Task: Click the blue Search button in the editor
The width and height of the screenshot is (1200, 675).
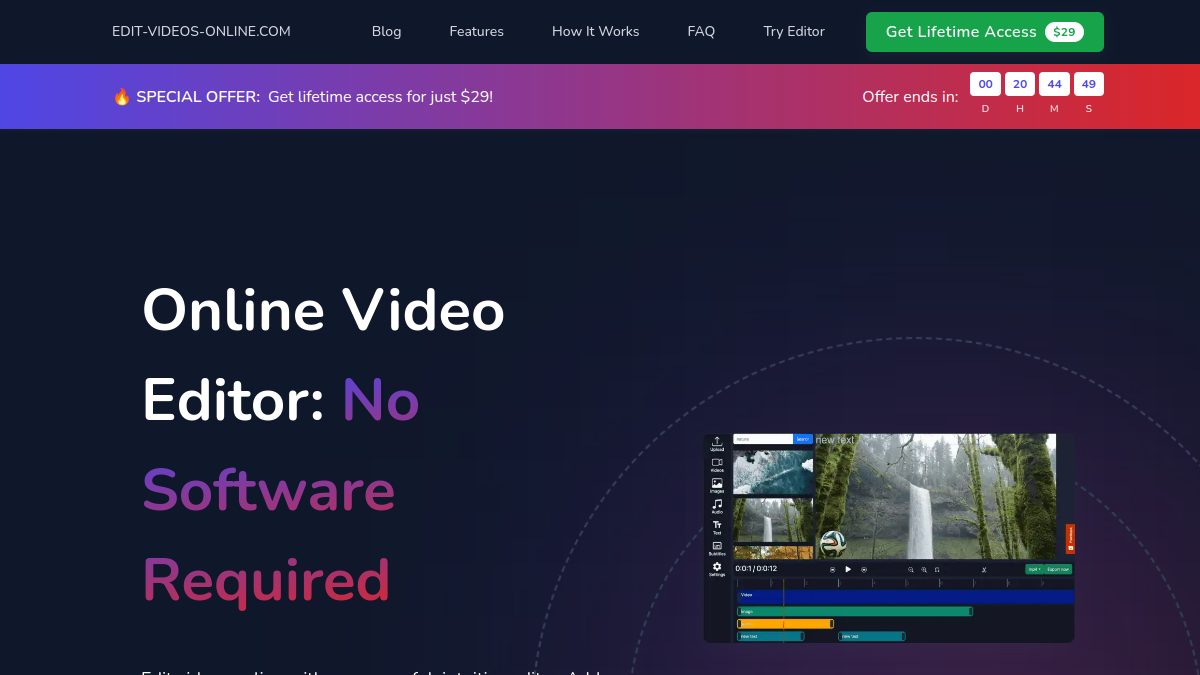Action: tap(803, 439)
